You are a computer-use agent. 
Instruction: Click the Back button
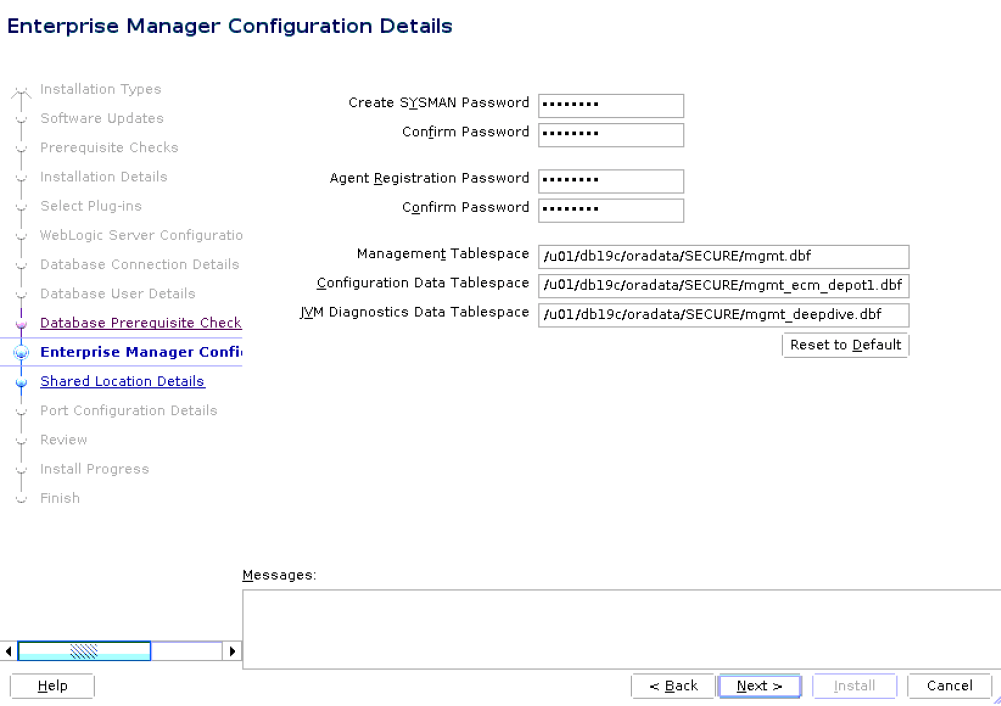[673, 686]
